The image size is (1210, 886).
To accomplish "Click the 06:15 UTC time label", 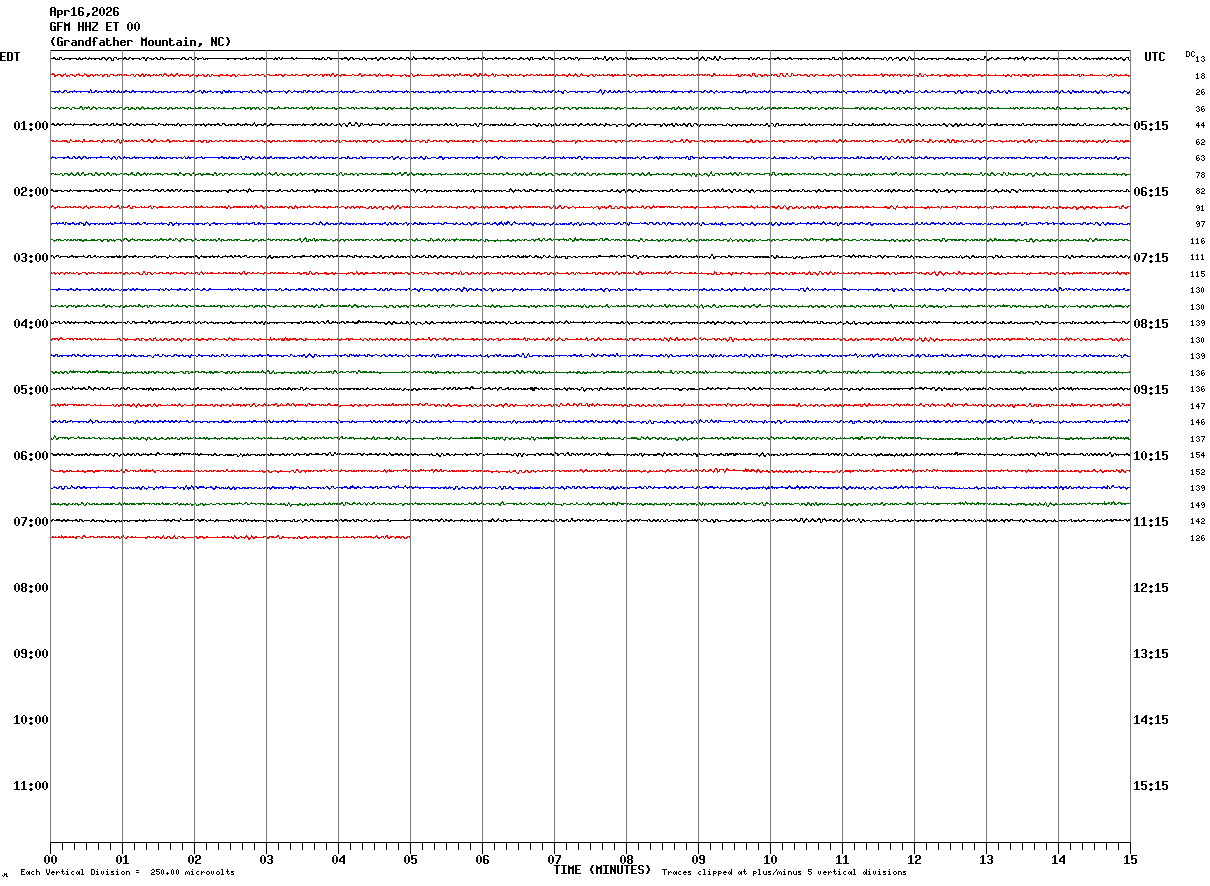I will 1150,192.
